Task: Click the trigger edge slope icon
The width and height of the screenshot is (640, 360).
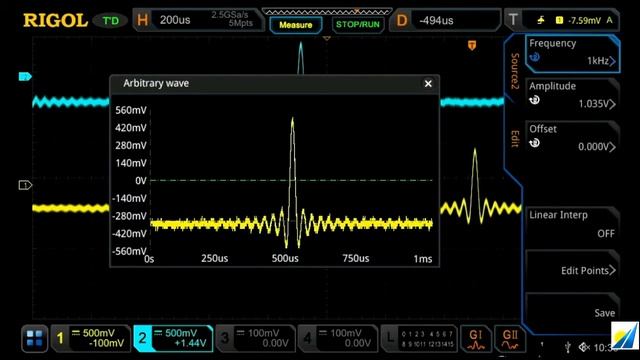Action: pos(541,20)
